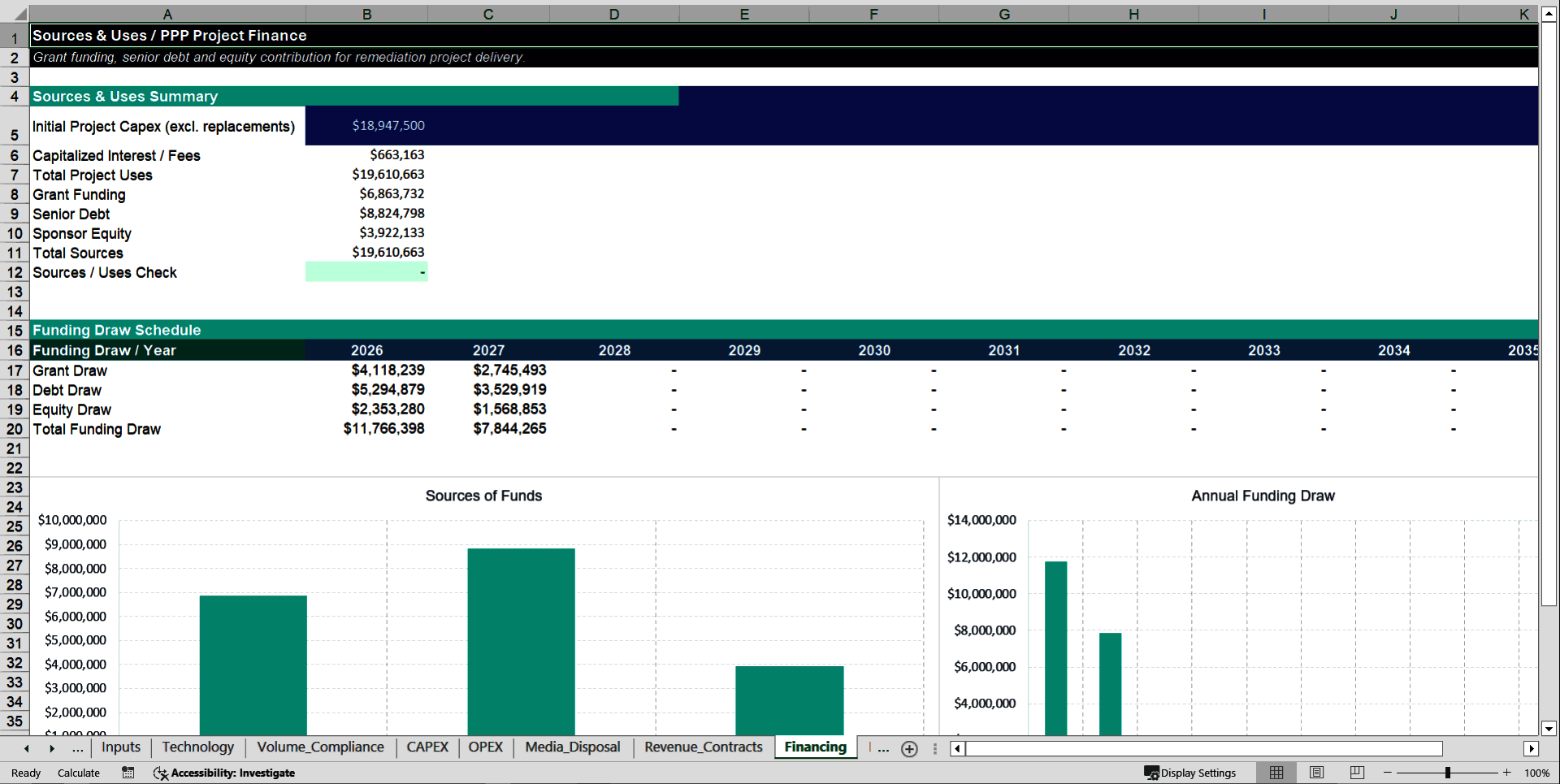
Task: Zoom out with the minus button
Action: [x=1388, y=773]
